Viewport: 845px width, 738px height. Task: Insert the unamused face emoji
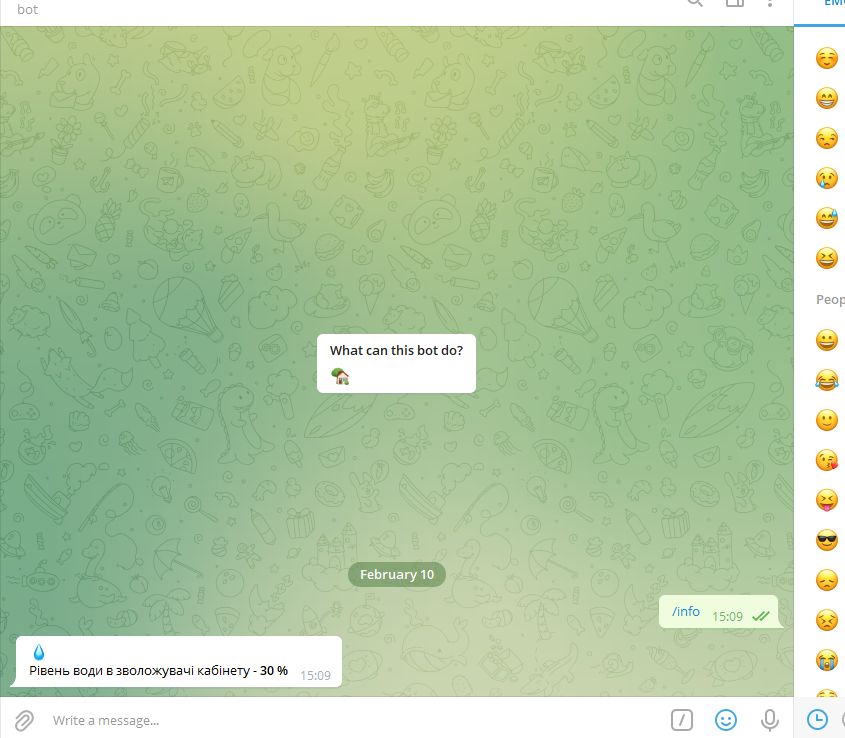(827, 138)
